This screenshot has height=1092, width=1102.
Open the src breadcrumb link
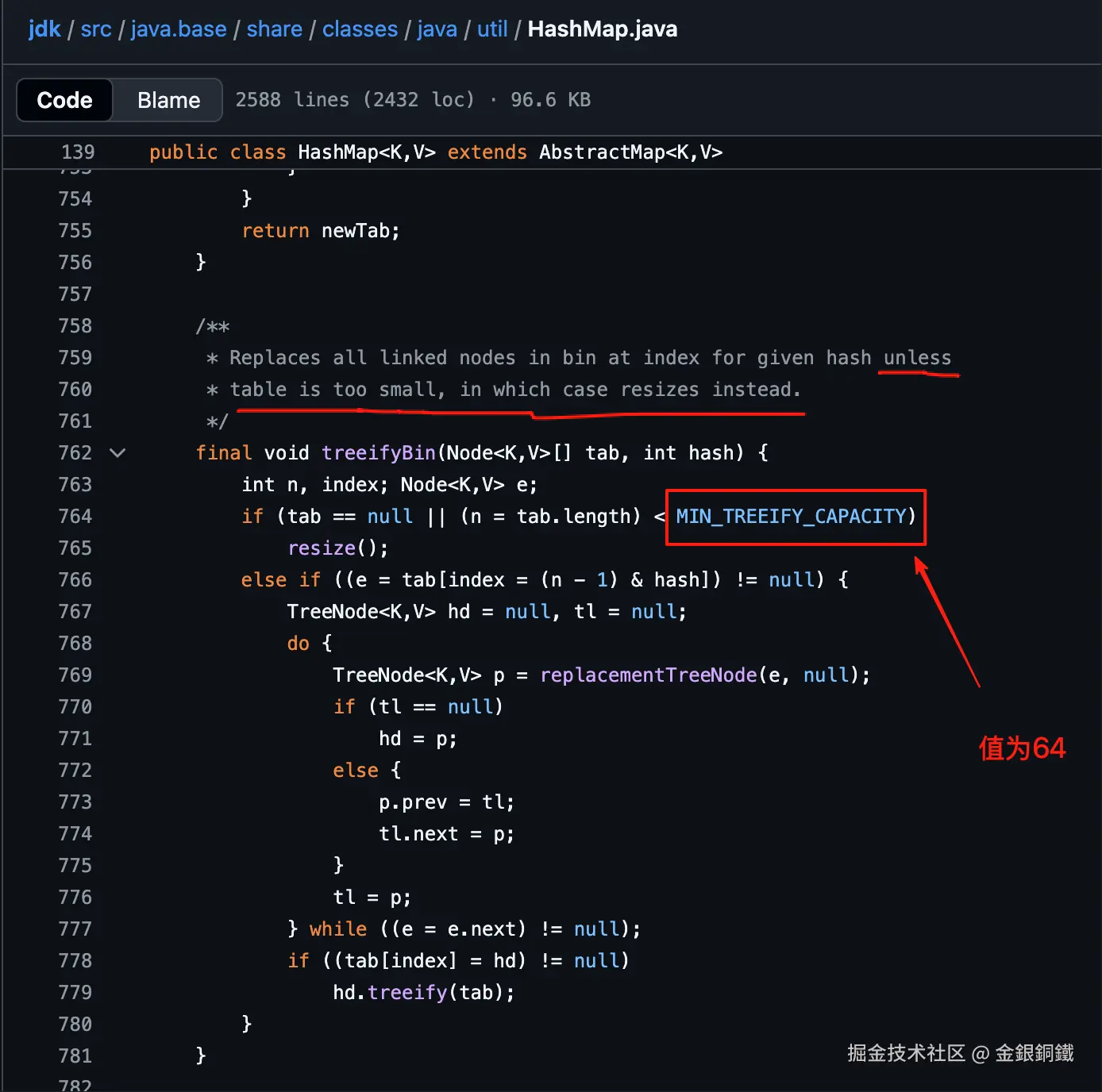pyautogui.click(x=96, y=29)
